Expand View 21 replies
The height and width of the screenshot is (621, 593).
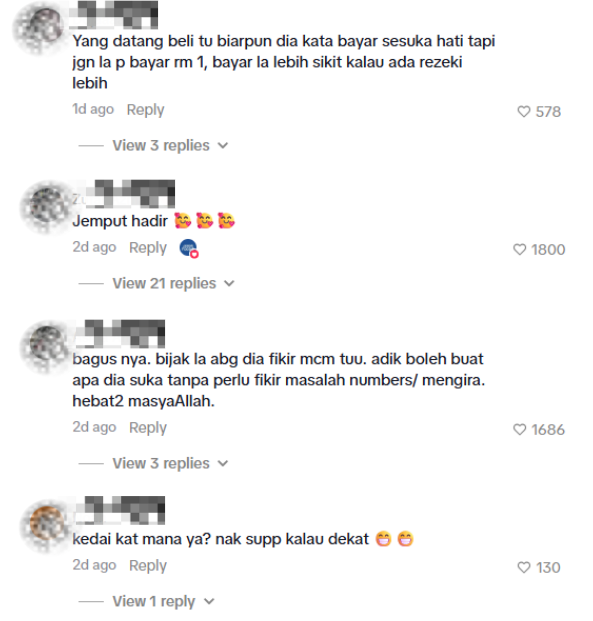point(174,283)
